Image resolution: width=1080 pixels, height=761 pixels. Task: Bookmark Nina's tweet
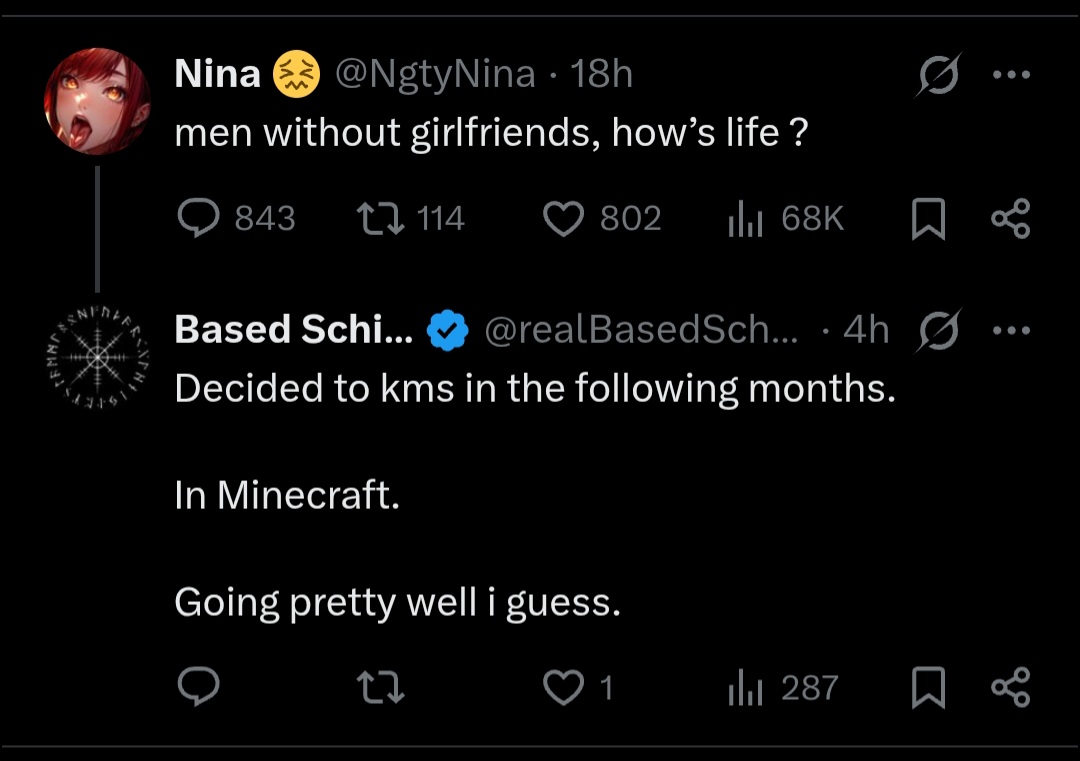tap(928, 219)
